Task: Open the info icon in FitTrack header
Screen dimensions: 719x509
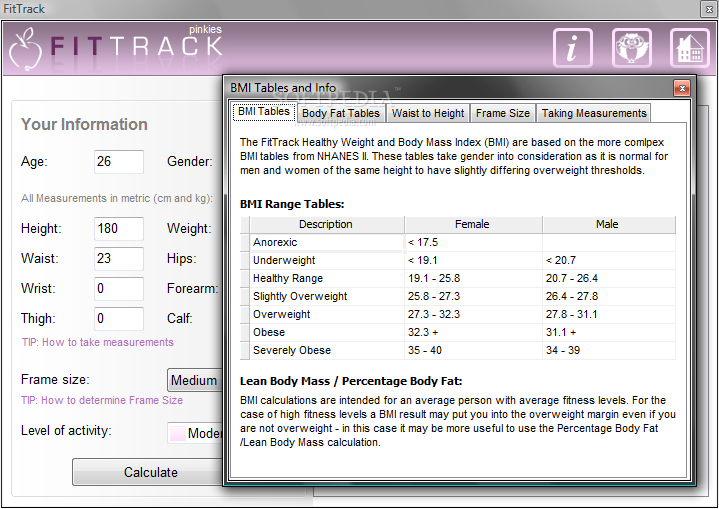Action: click(x=572, y=48)
